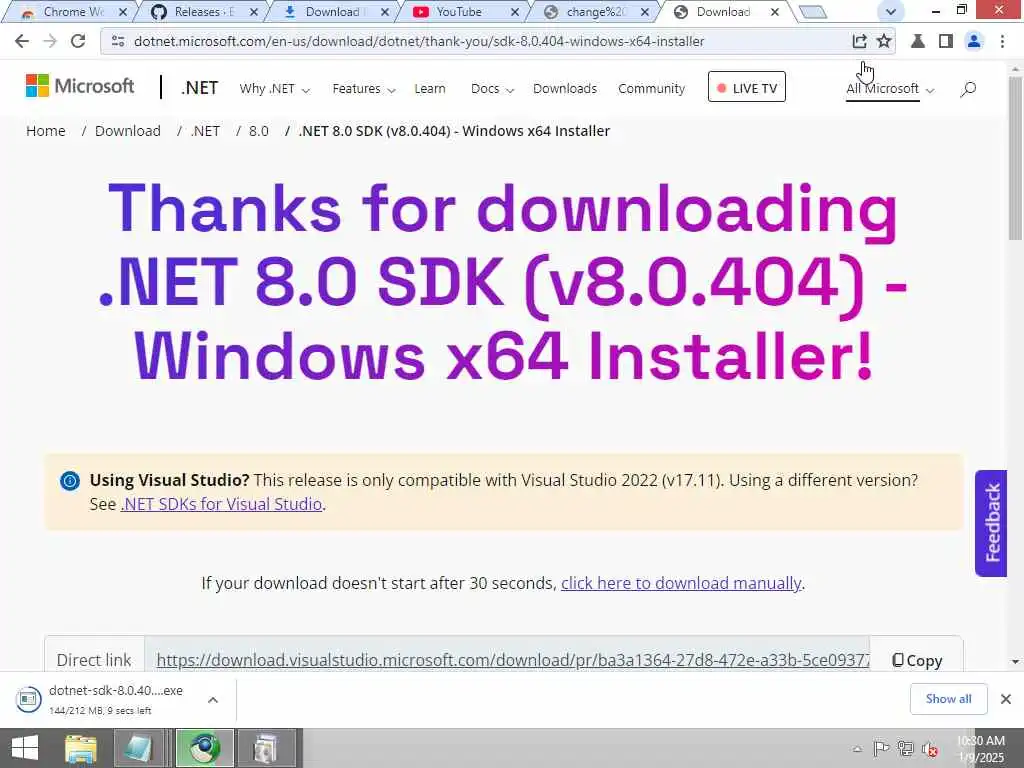Click the info icon in Visual Studio notice
Screen dimensions: 1024x768
tap(70, 481)
